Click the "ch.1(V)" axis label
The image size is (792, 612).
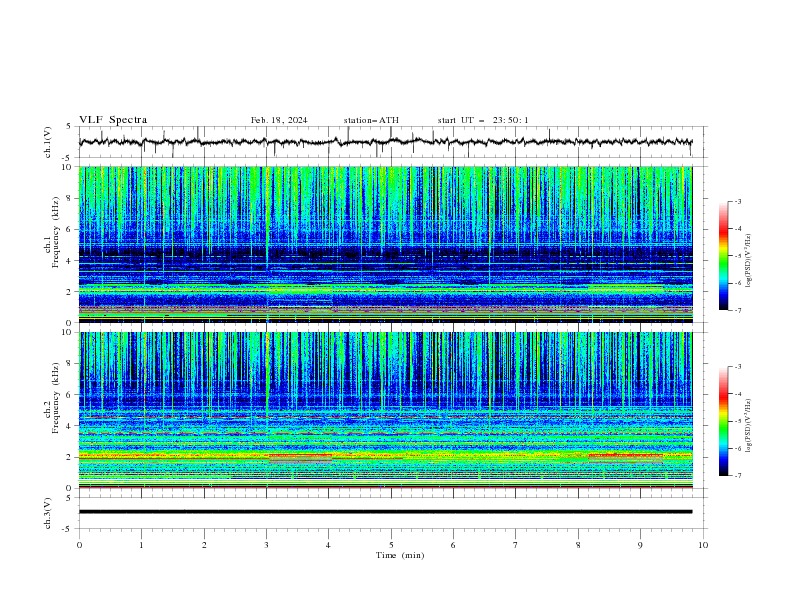(x=48, y=142)
